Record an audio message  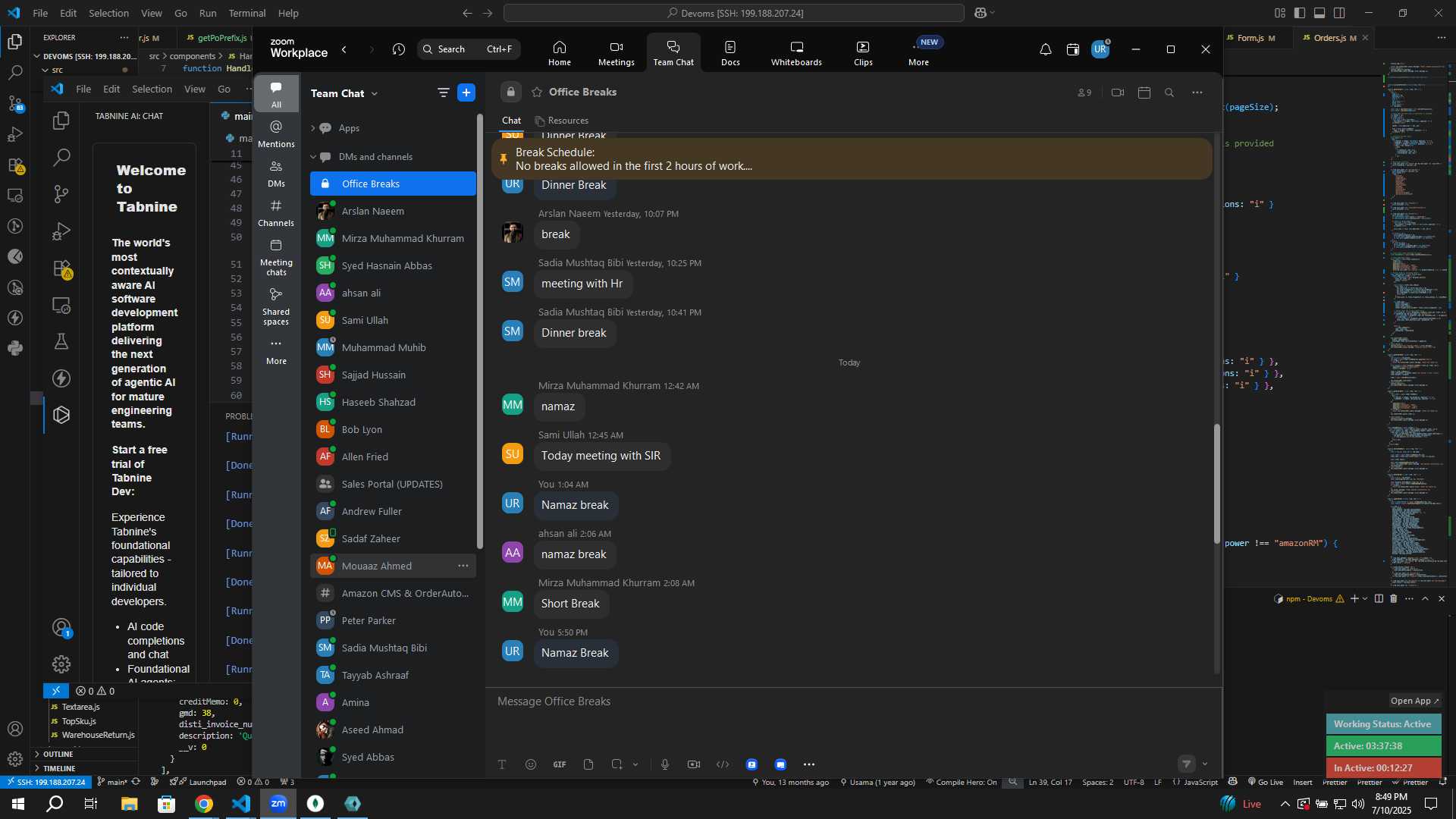coord(665,764)
